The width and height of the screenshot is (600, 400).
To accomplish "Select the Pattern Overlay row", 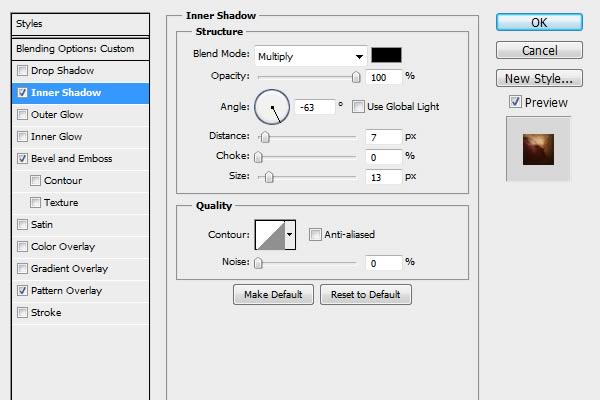I will pyautogui.click(x=80, y=291).
